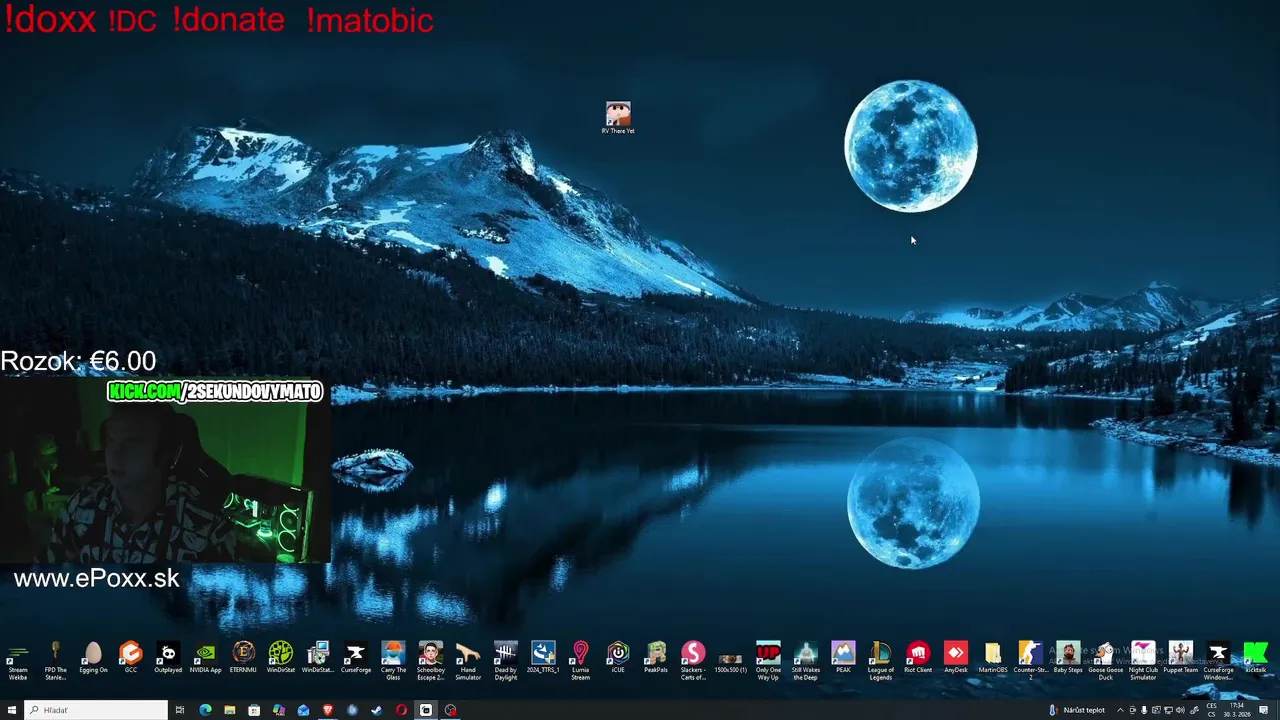Select the GCC desktop shortcut
The image size is (1280, 720).
[x=131, y=657]
